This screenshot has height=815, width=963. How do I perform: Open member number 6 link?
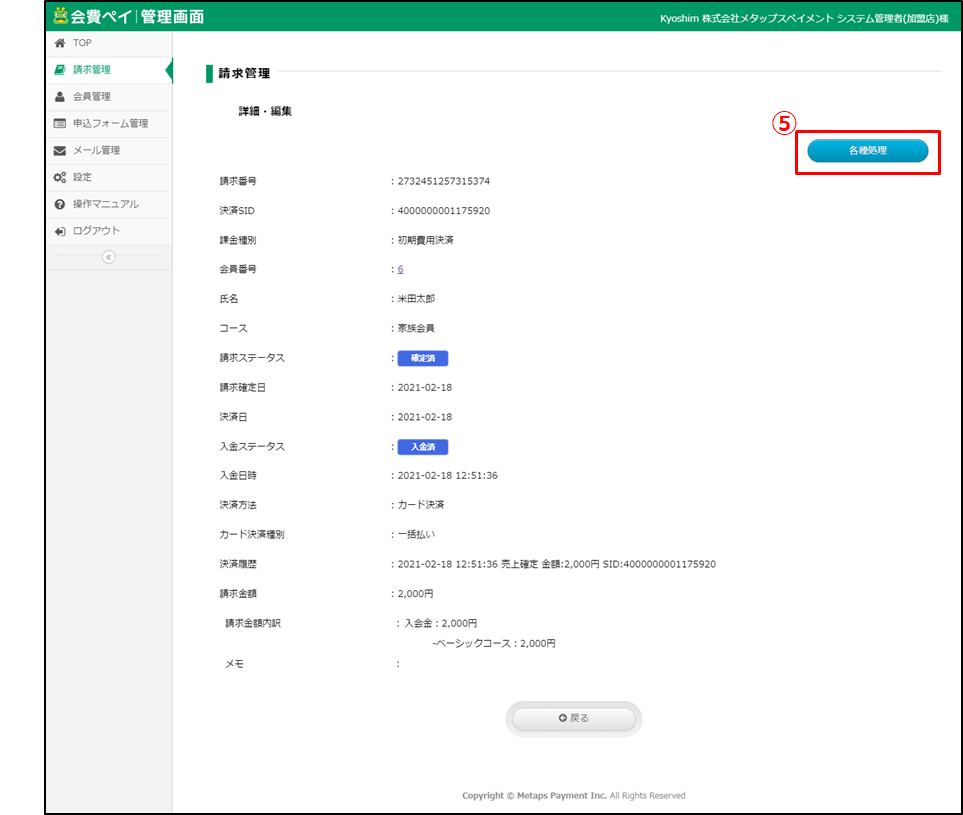click(400, 269)
